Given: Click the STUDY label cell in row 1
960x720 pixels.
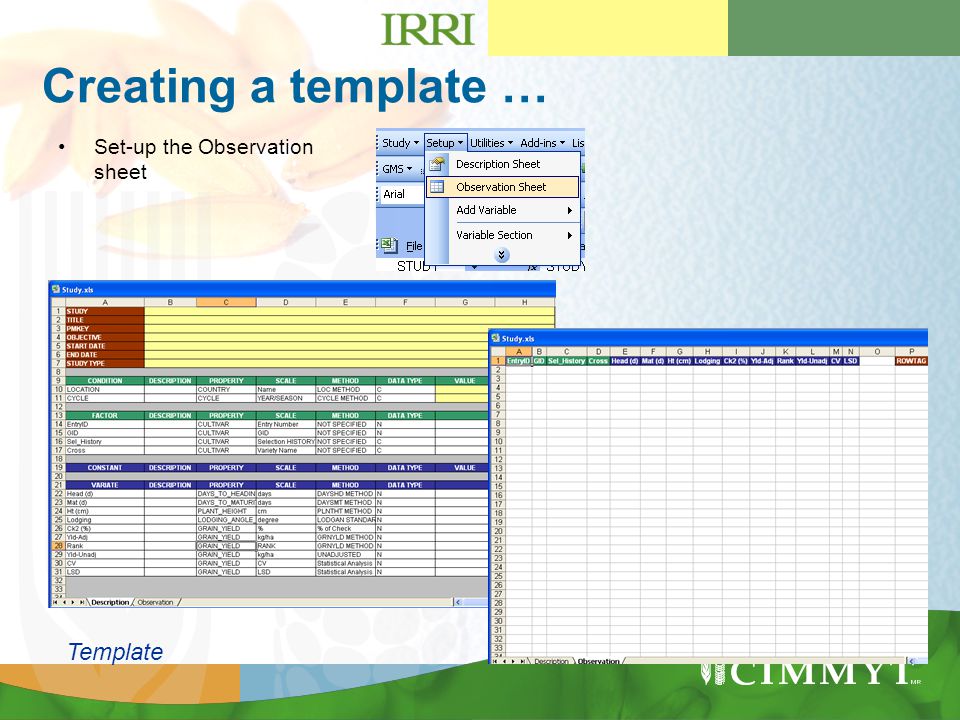Looking at the screenshot, I should point(105,311).
